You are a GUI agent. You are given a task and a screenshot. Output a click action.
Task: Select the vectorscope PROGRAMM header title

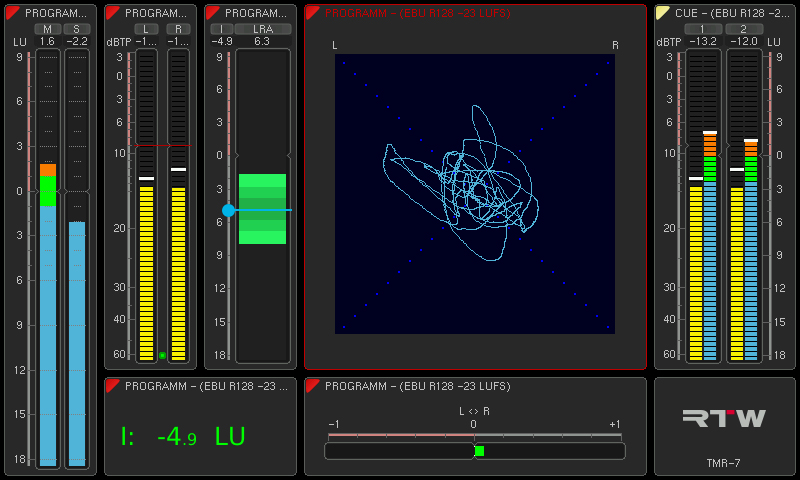[x=417, y=13]
